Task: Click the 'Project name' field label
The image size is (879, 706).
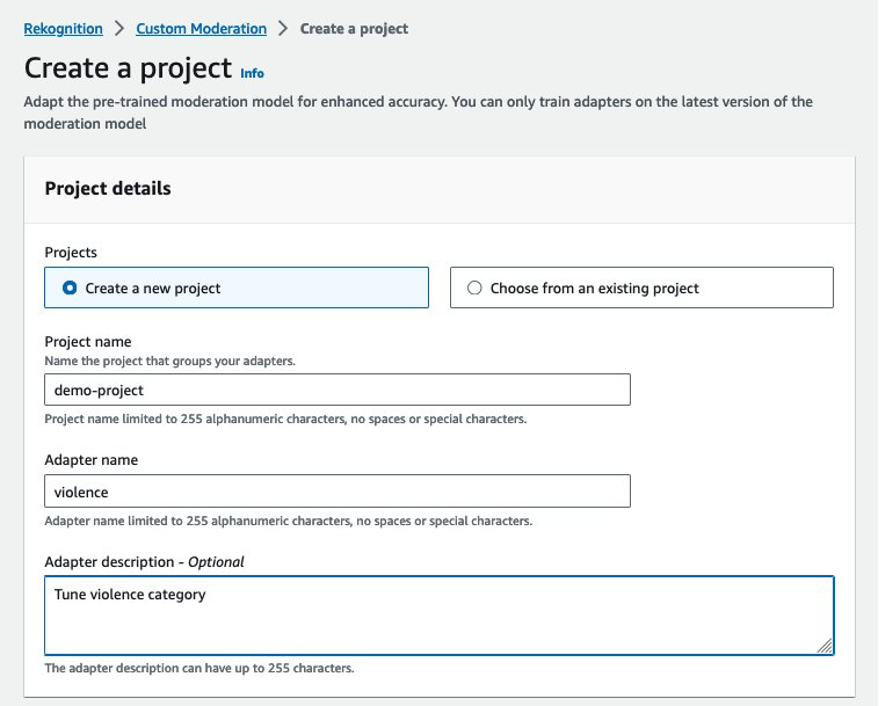Action: click(x=88, y=342)
